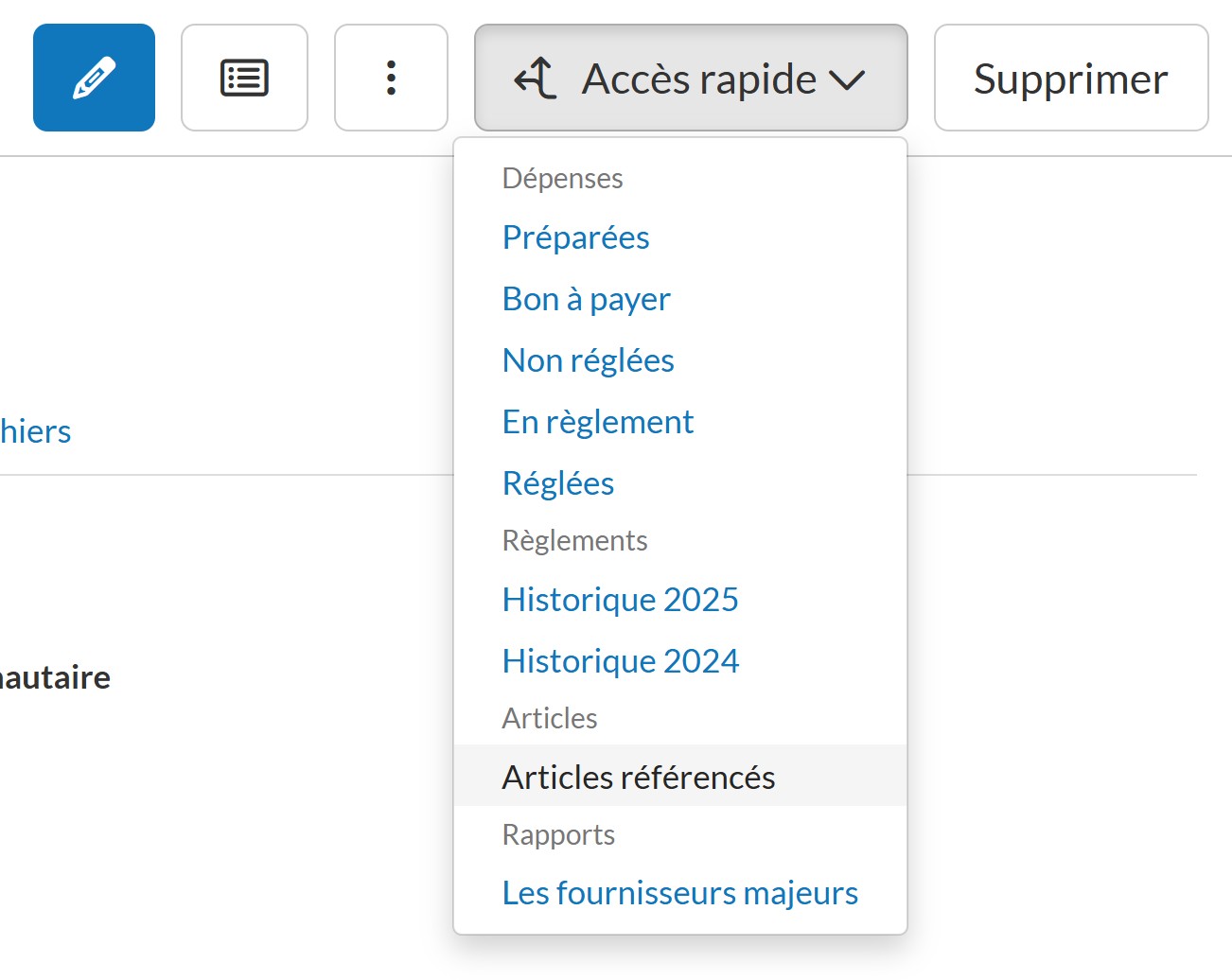Select Articles référencés in the menu
The width and height of the screenshot is (1232, 980).
tap(638, 777)
